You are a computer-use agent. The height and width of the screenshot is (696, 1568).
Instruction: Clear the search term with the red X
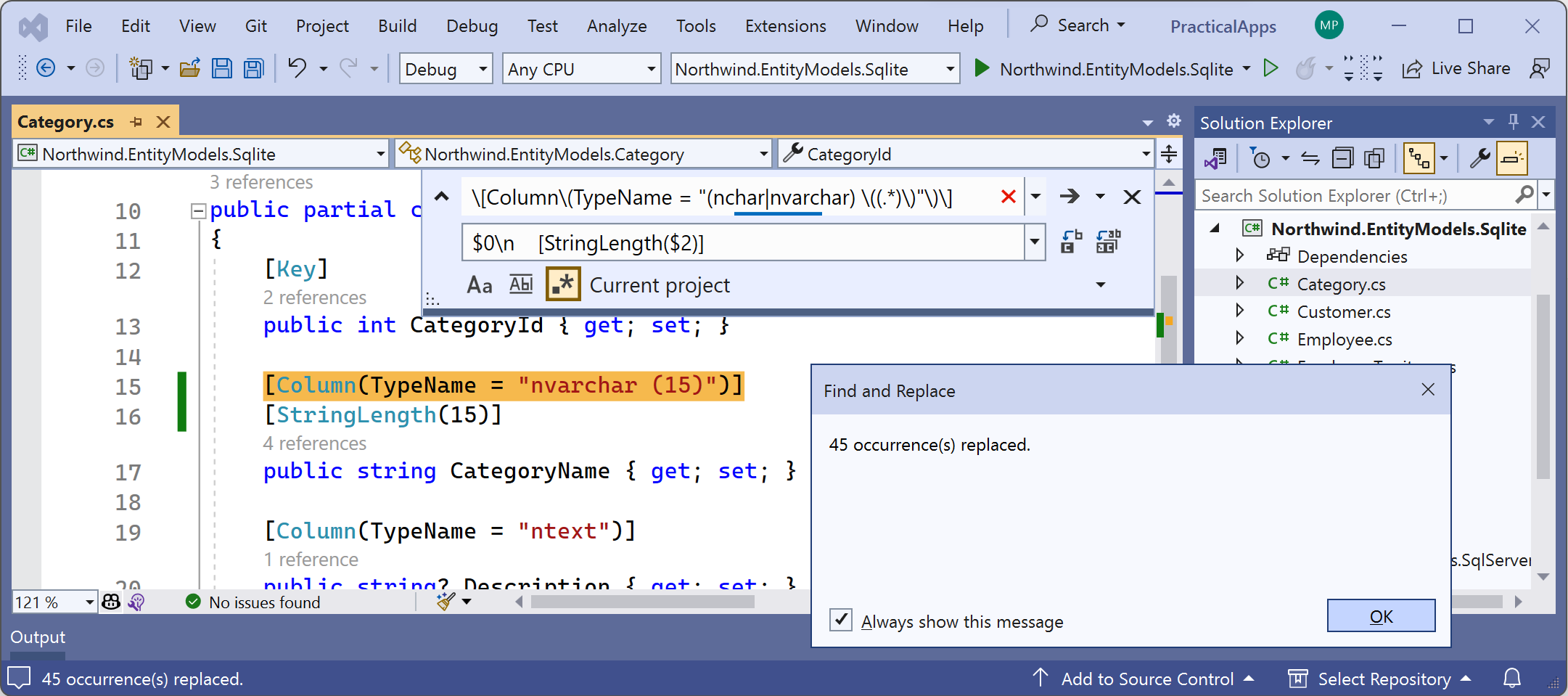tap(1008, 197)
